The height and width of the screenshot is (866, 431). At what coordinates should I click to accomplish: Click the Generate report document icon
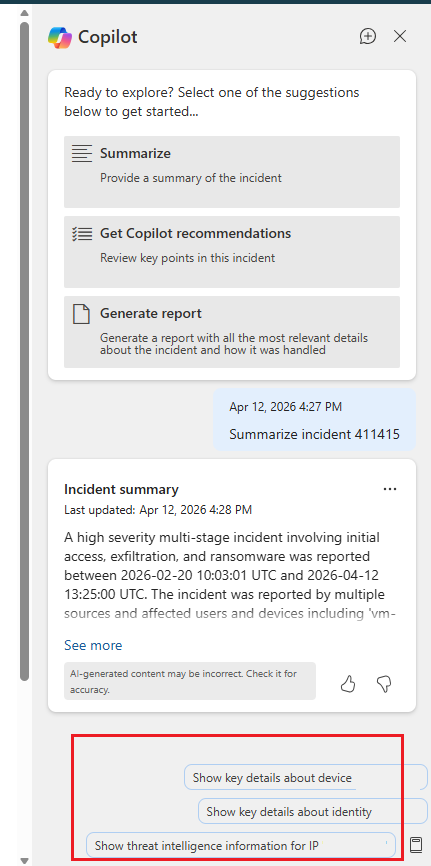click(81, 314)
